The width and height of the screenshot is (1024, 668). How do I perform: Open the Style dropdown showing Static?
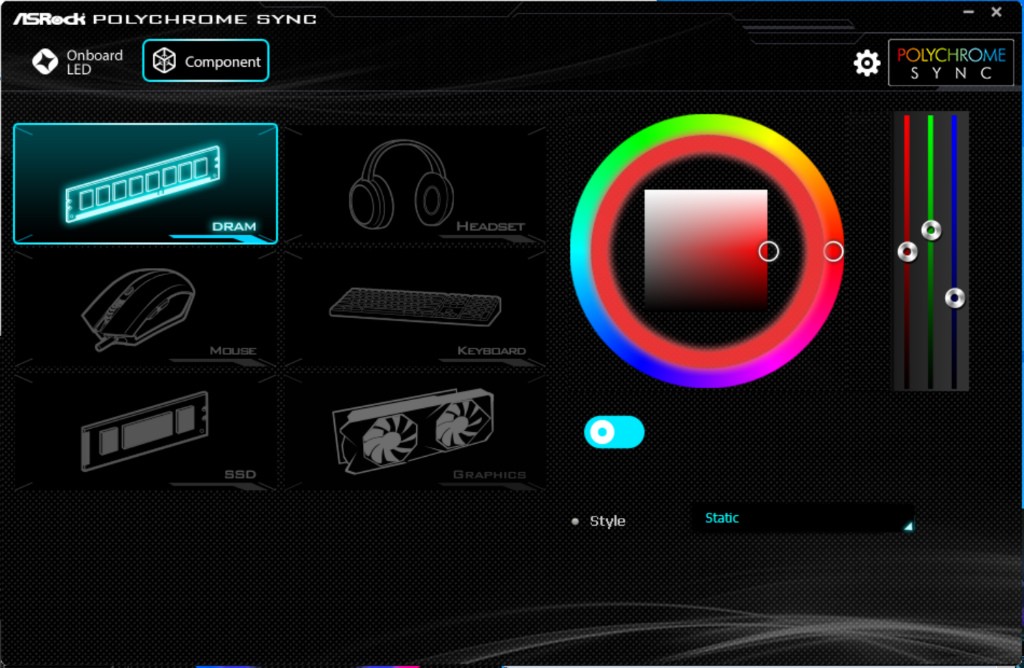point(803,518)
